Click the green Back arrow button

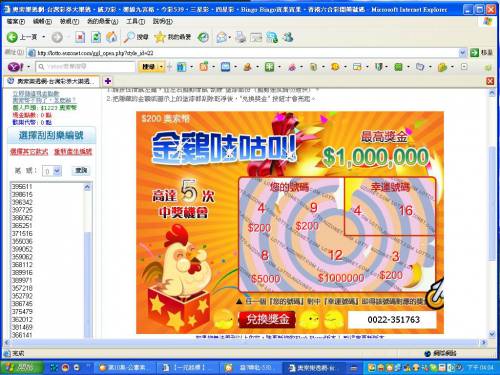click(12, 37)
